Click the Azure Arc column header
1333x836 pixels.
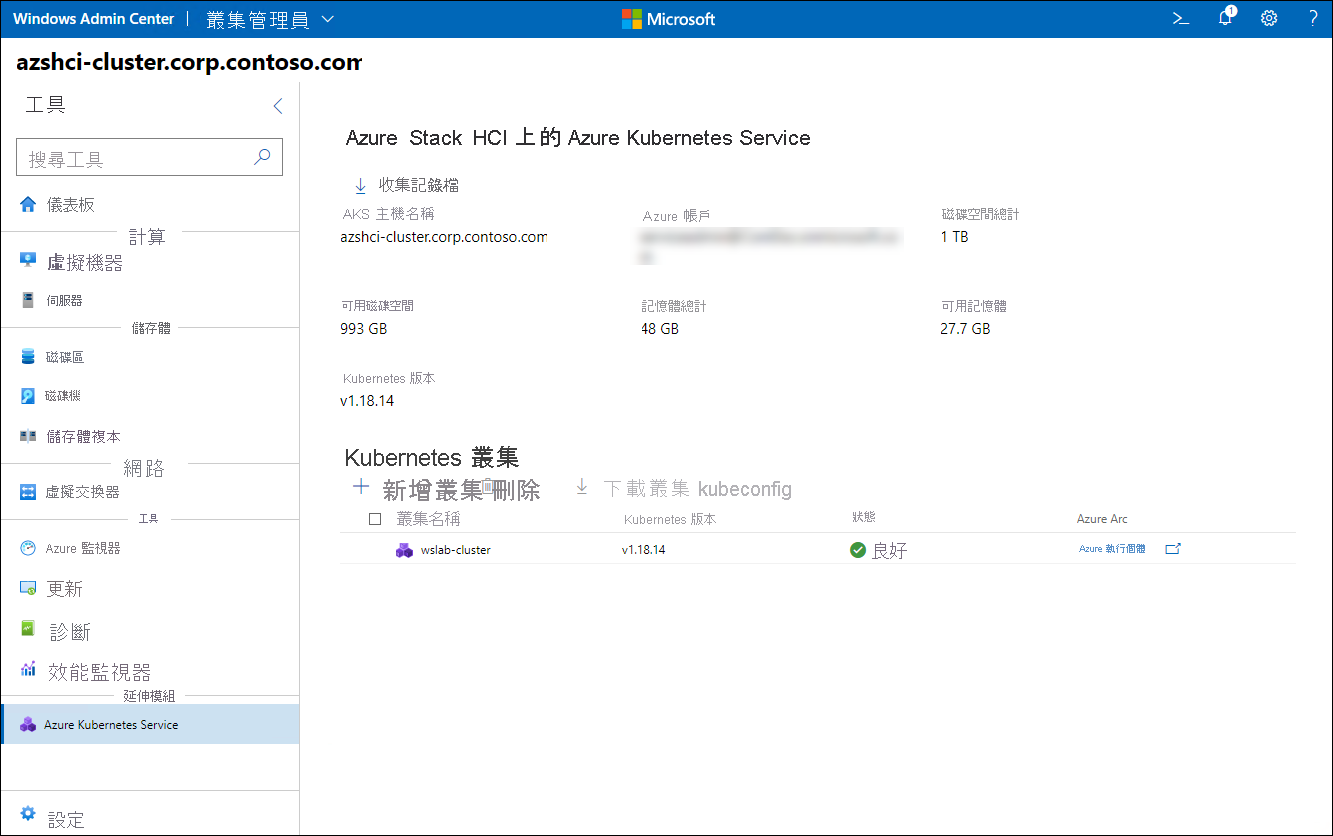(x=1102, y=519)
